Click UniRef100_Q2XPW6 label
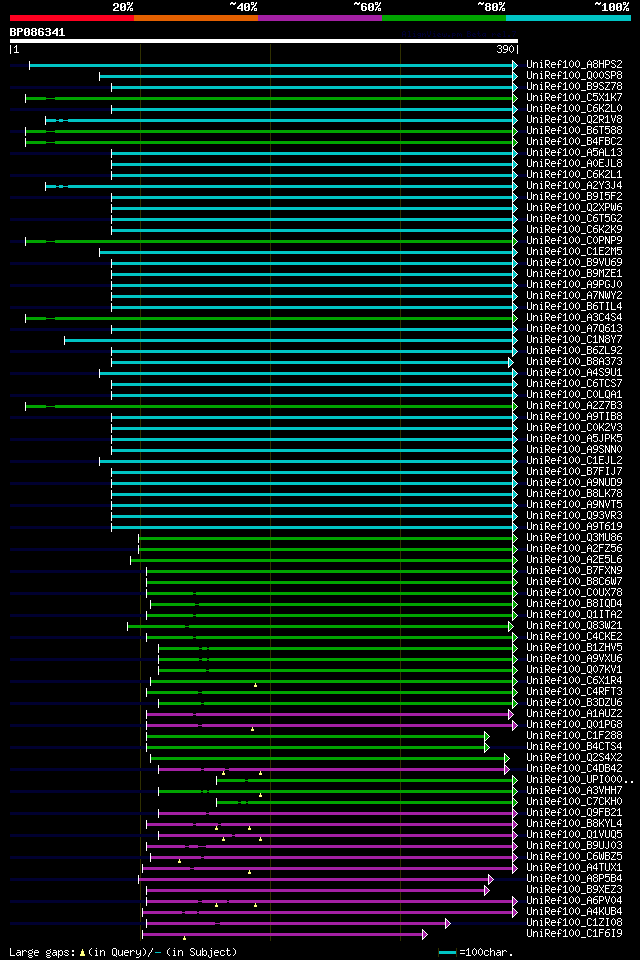 tap(574, 208)
